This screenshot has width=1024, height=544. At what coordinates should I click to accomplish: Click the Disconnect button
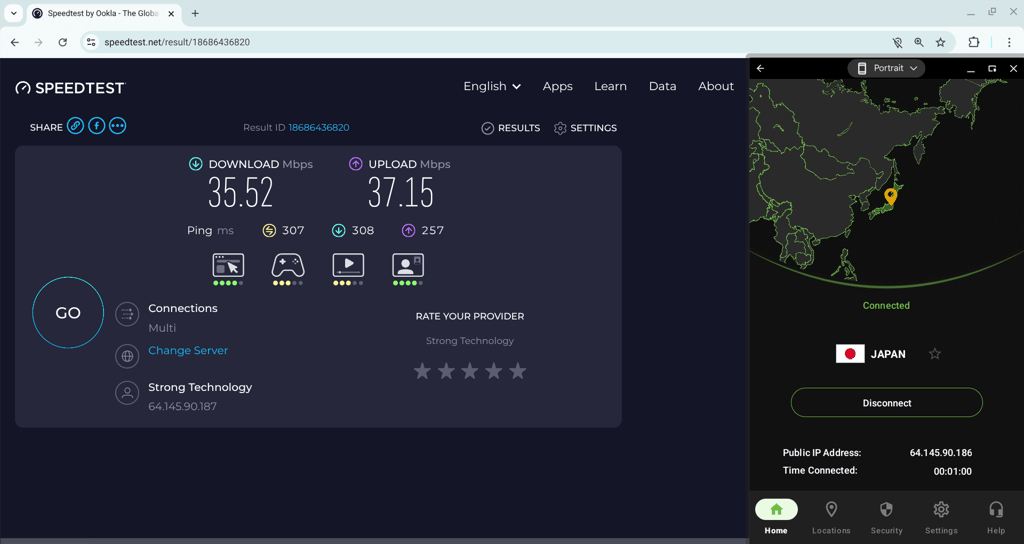(x=886, y=403)
